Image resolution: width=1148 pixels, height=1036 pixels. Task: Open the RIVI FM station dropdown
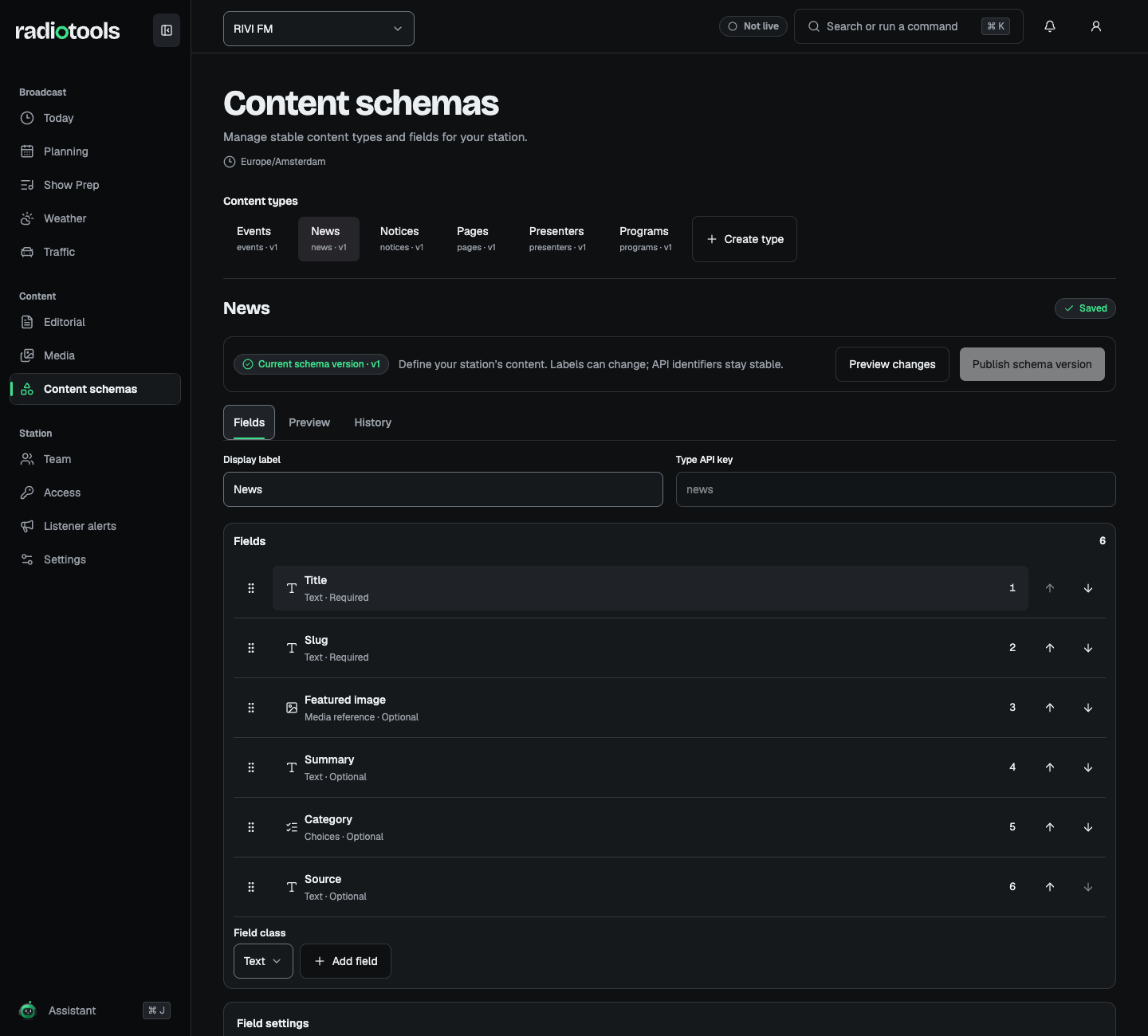coord(319,29)
